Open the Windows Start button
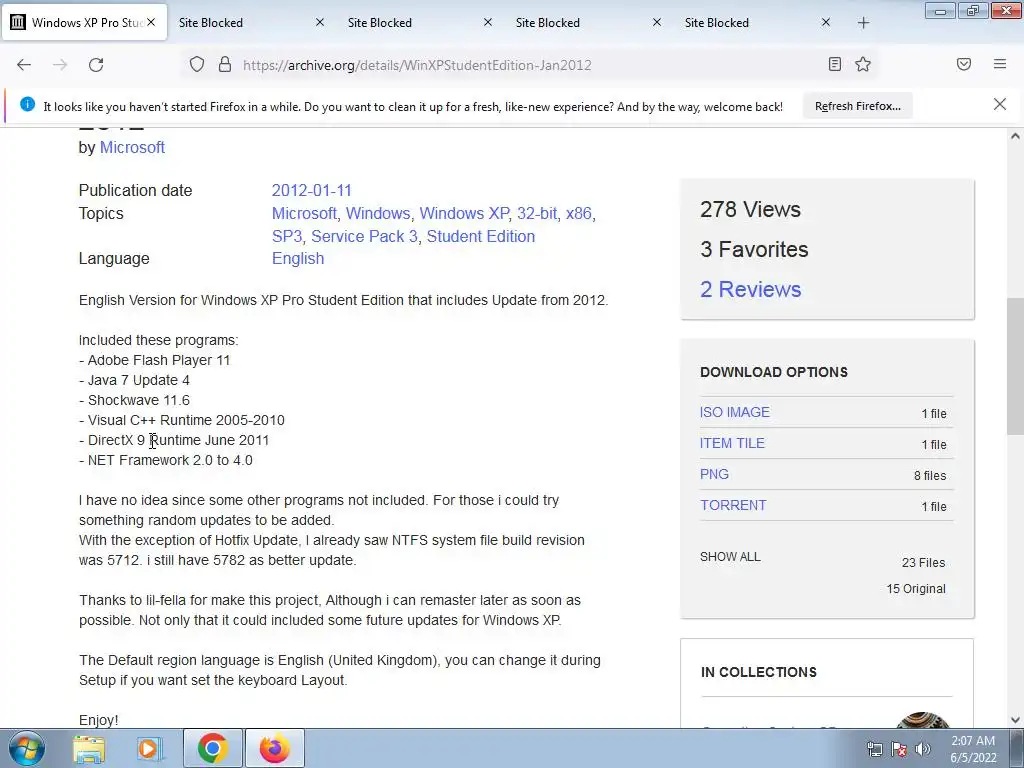This screenshot has width=1024, height=768. pyautogui.click(x=27, y=748)
